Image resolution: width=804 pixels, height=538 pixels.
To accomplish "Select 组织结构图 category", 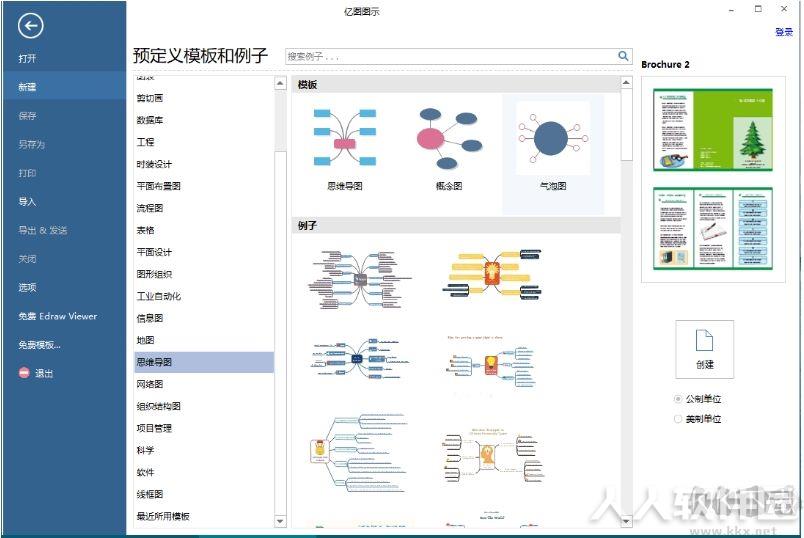I will pyautogui.click(x=158, y=406).
